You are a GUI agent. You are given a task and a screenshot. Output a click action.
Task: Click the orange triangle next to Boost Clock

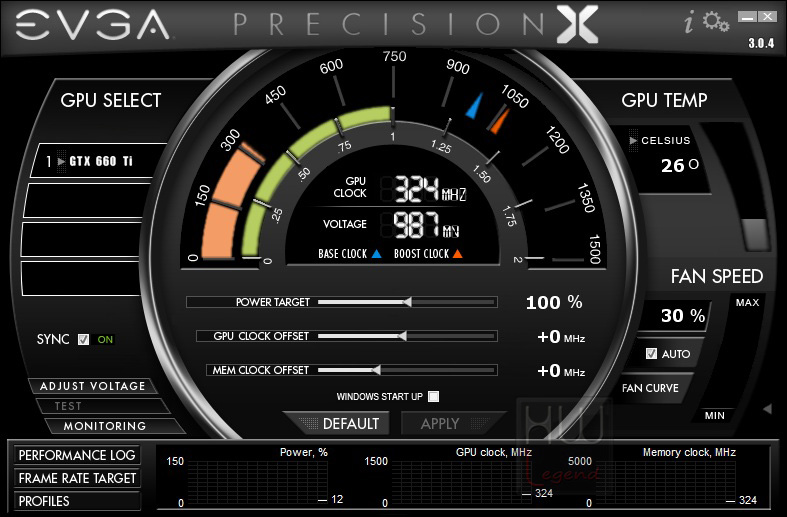click(x=457, y=254)
